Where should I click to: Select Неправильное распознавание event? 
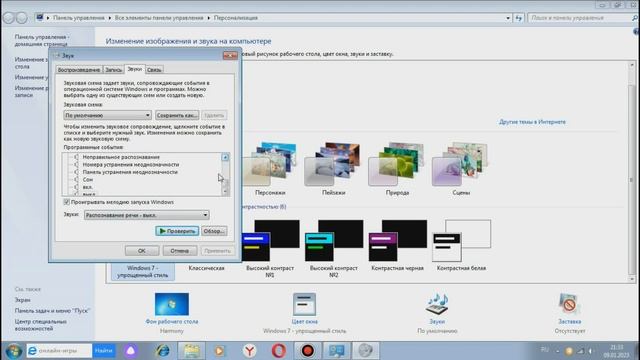click(x=121, y=157)
